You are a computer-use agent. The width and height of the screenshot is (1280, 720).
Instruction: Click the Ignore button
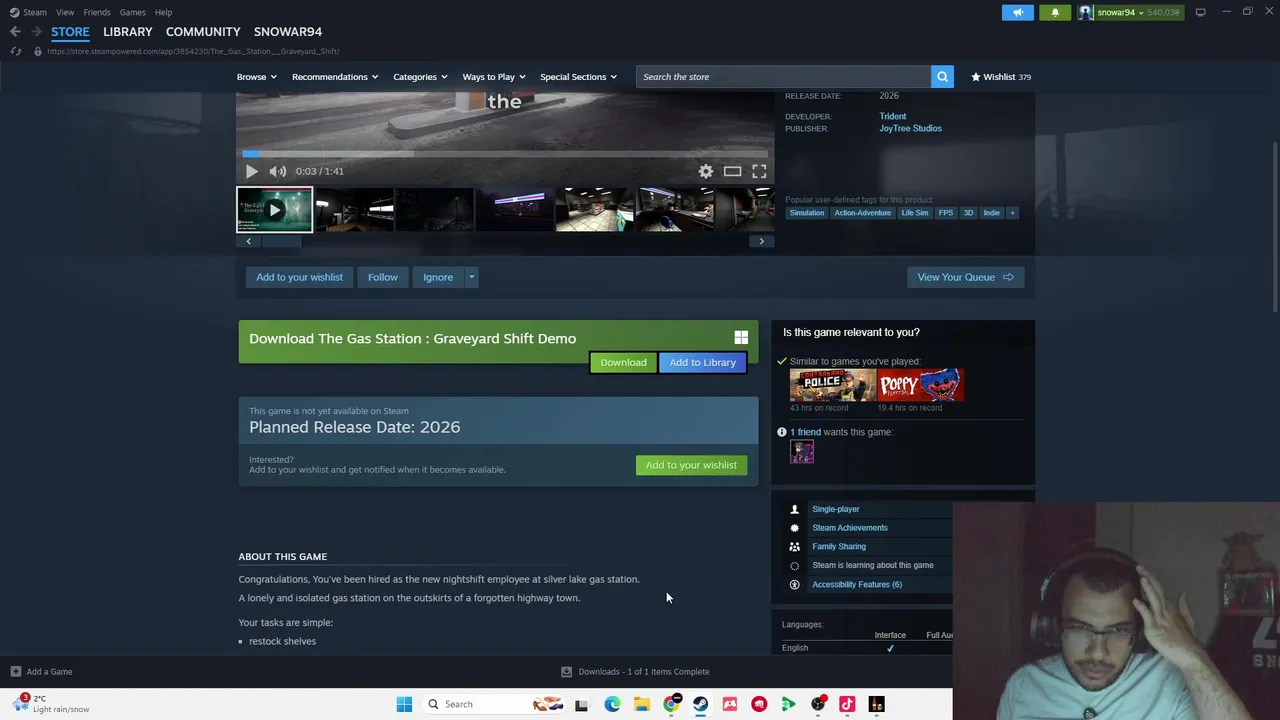tap(438, 277)
